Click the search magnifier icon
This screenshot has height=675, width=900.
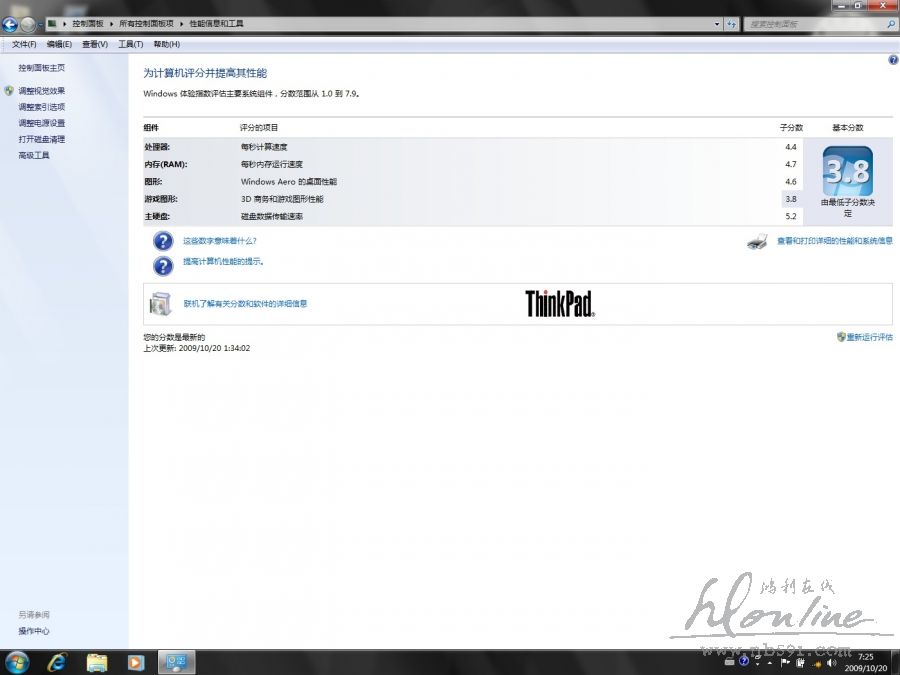coord(891,24)
